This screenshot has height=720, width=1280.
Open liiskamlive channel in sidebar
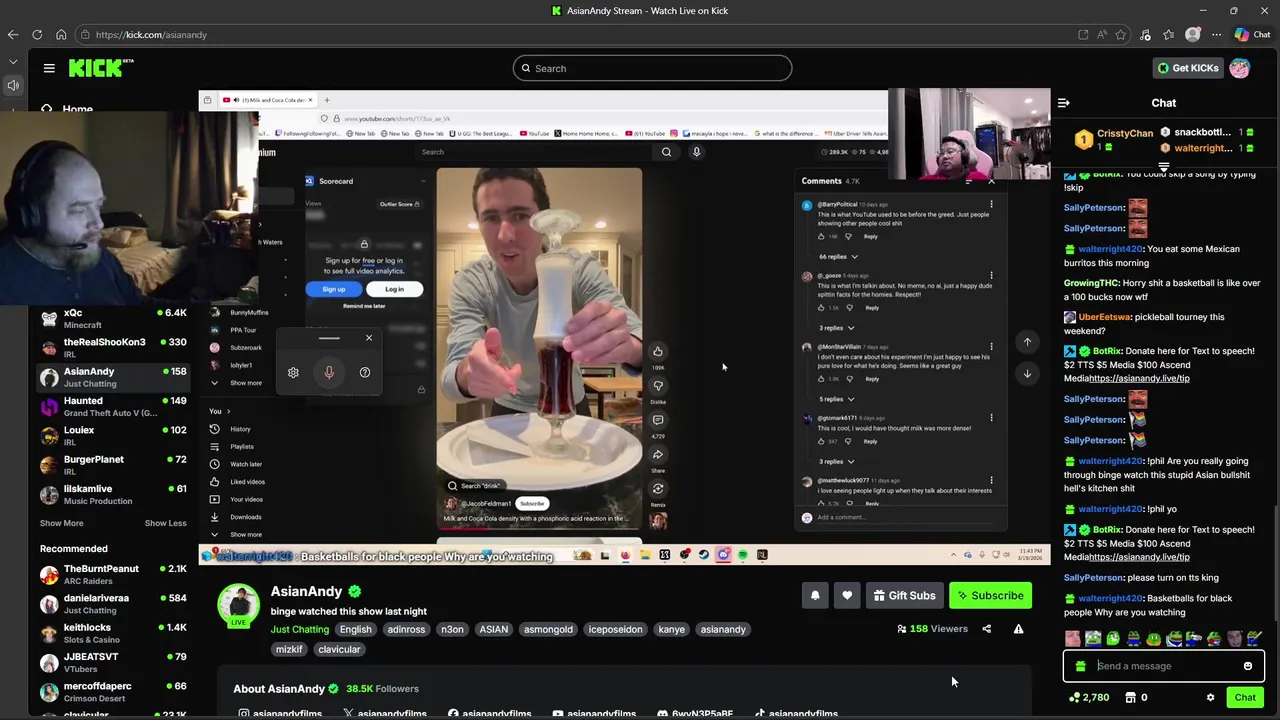pyautogui.click(x=113, y=494)
